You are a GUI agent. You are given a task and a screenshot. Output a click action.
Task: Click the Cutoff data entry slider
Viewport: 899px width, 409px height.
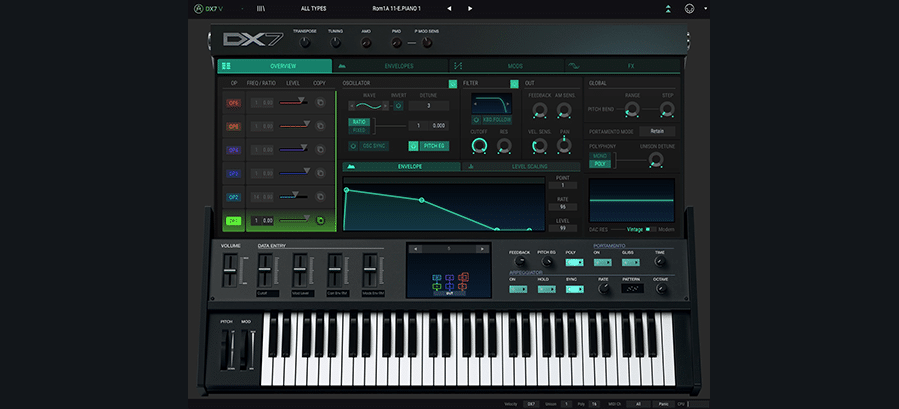264,270
